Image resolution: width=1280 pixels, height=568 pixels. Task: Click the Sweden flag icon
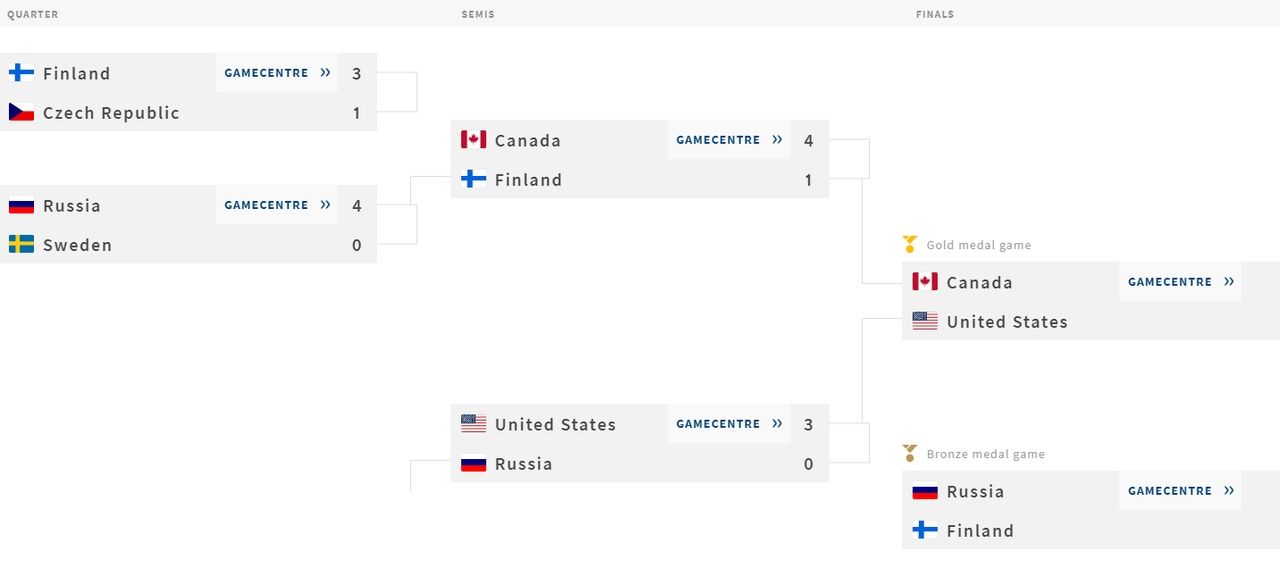(x=21, y=244)
